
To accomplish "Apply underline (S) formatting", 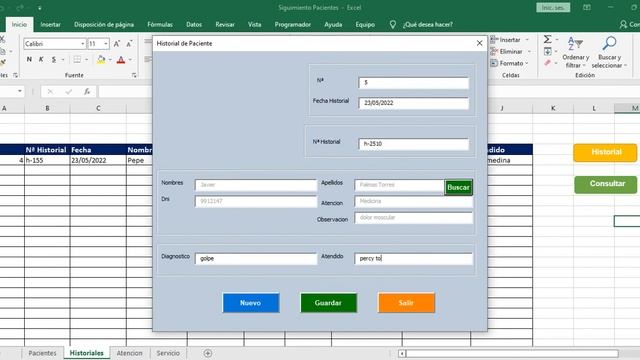I will [x=54, y=60].
